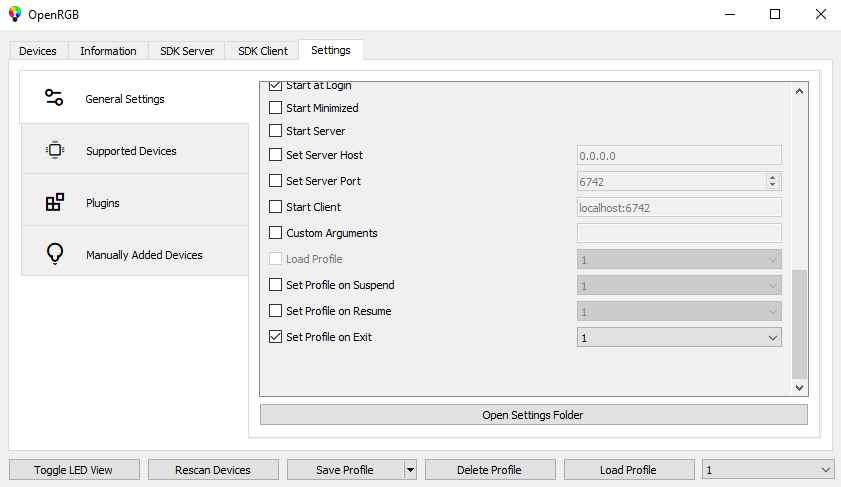841x487 pixels.
Task: Click the Plugins blocks icon
Action: [x=55, y=202]
